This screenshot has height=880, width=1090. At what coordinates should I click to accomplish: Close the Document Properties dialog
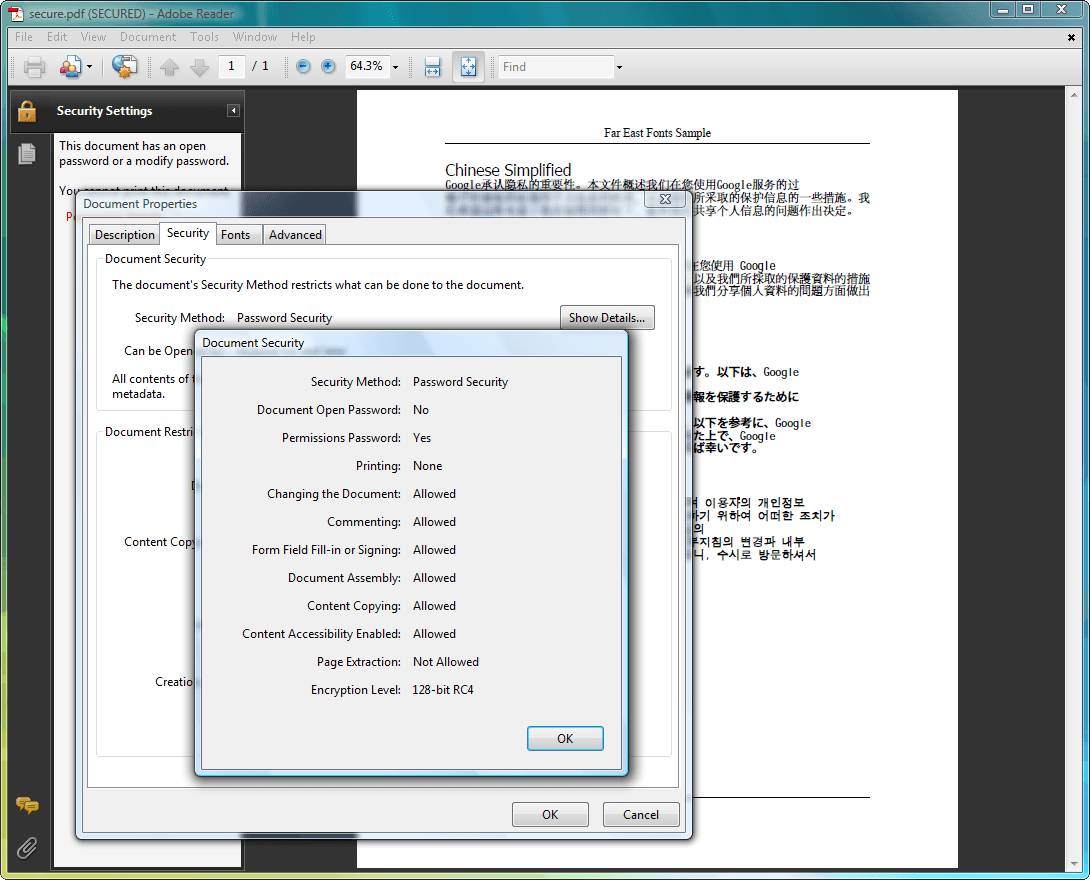[x=665, y=199]
